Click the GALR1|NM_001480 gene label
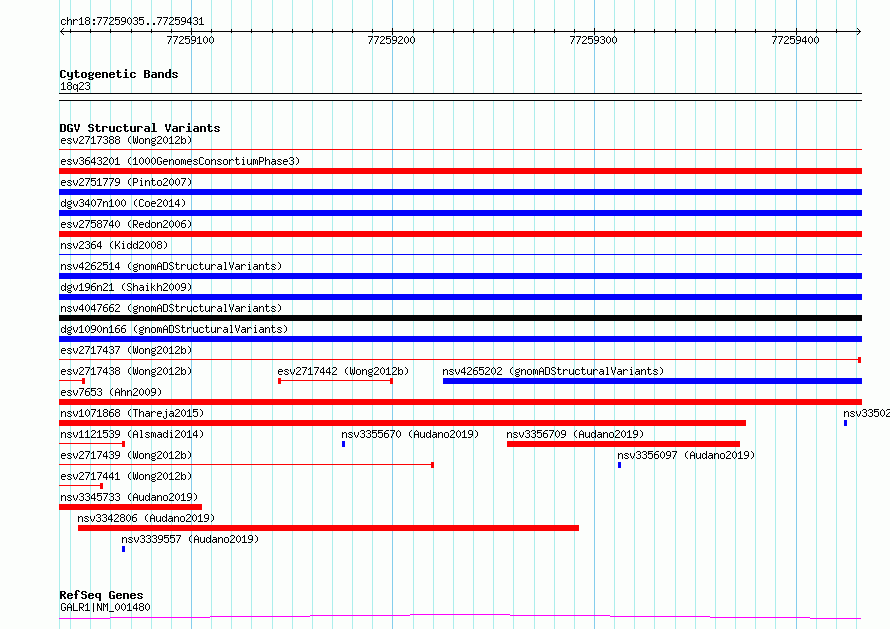The height and width of the screenshot is (629, 890). point(105,607)
